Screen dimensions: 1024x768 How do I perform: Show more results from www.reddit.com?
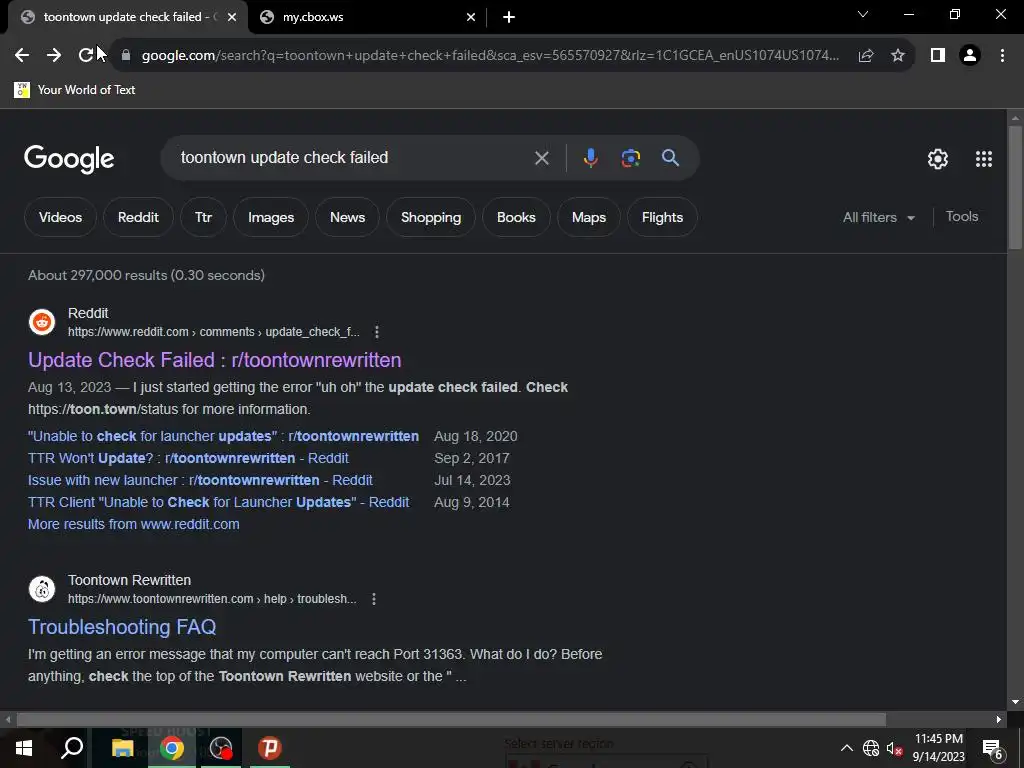point(133,524)
